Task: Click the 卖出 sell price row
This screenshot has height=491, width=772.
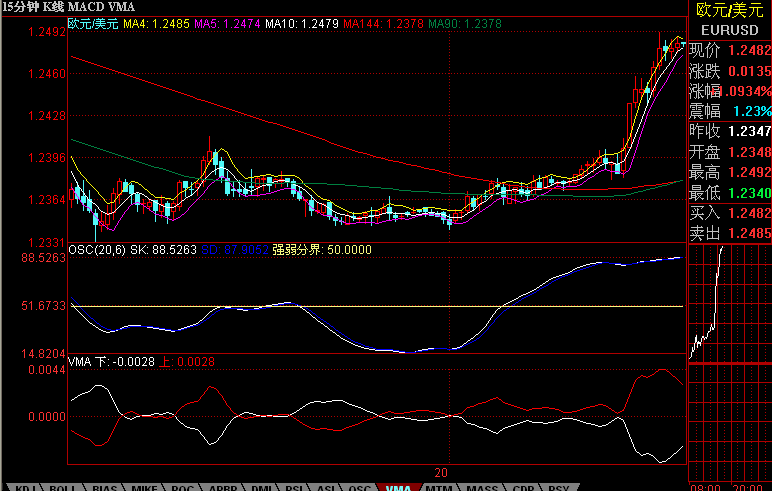Action: click(x=730, y=232)
